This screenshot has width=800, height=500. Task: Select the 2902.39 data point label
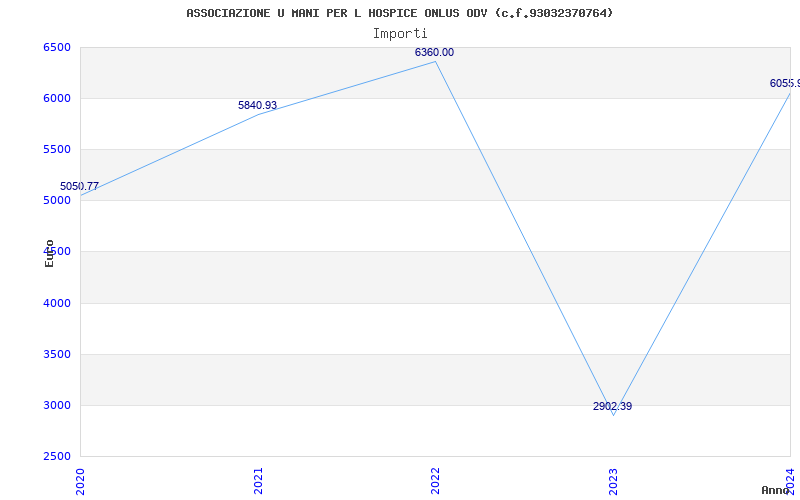[x=612, y=406]
